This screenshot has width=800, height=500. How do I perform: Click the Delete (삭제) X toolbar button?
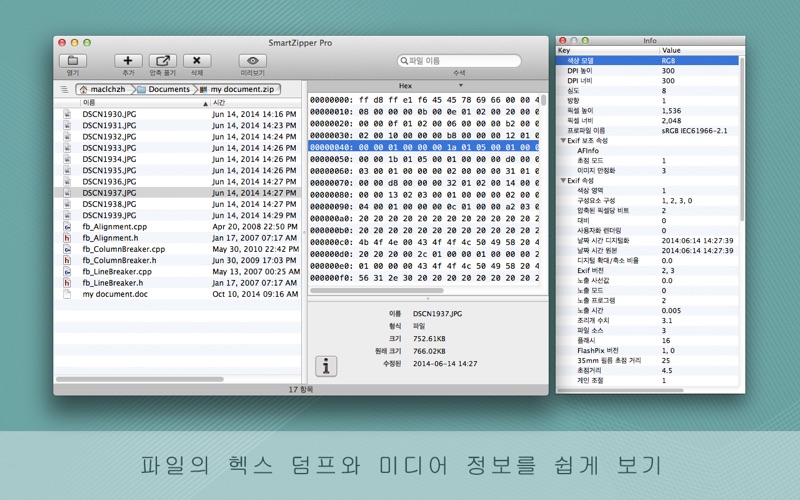click(x=197, y=61)
